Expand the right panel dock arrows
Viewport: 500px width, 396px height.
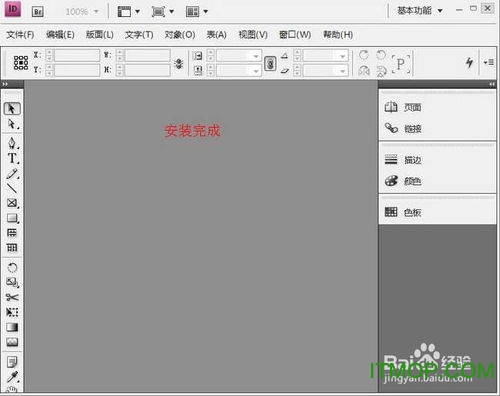[x=492, y=84]
